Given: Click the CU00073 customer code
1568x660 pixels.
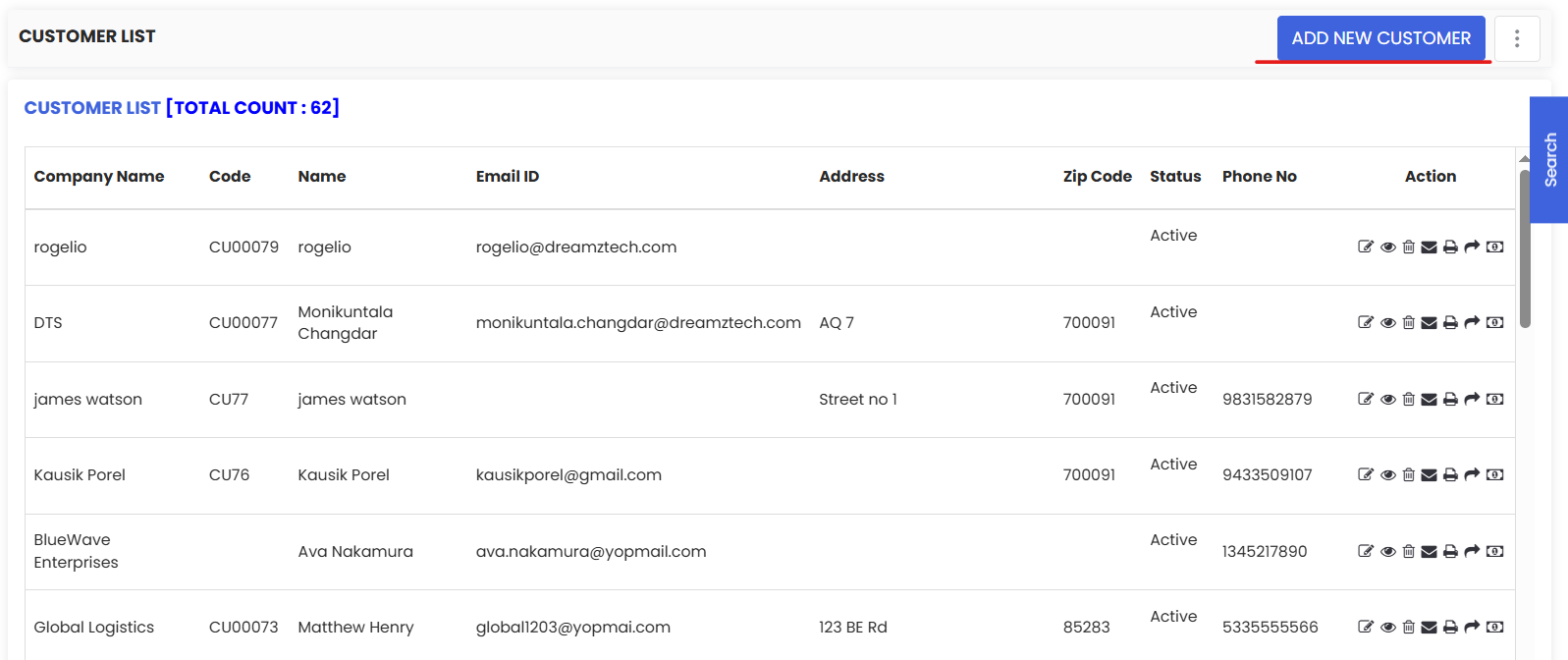Looking at the screenshot, I should (x=243, y=628).
